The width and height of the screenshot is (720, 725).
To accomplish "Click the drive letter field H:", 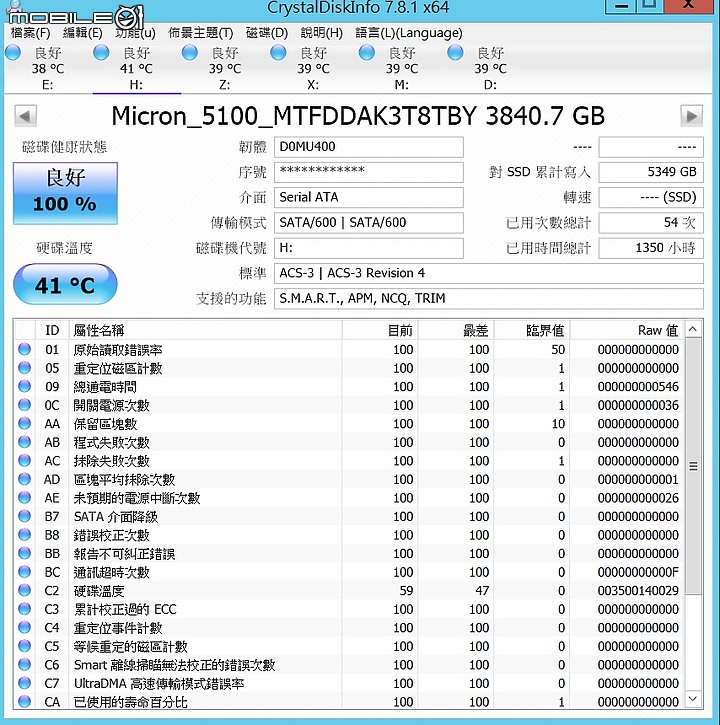I will (x=369, y=248).
